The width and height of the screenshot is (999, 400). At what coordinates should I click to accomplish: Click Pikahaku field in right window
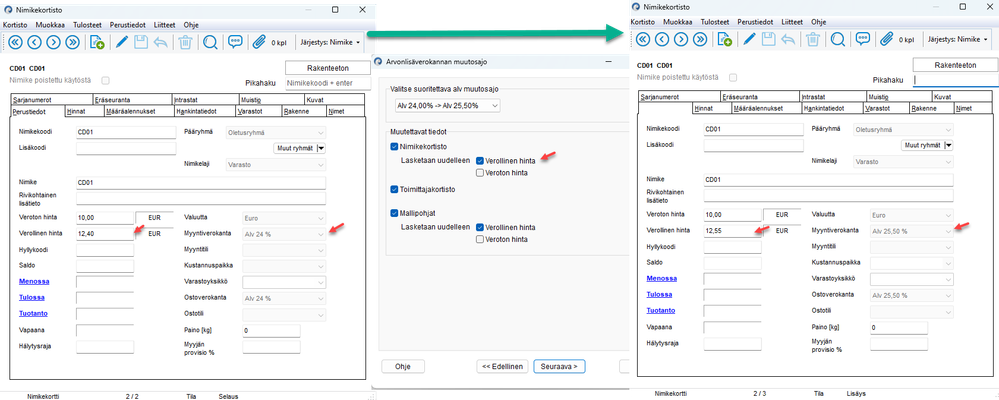click(x=955, y=80)
